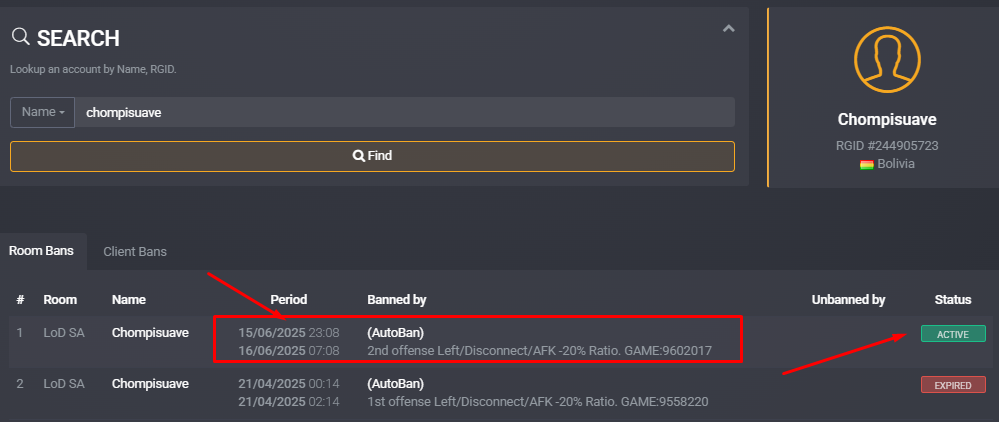Switch to the Client Bans tab
The height and width of the screenshot is (422, 999).
(135, 252)
